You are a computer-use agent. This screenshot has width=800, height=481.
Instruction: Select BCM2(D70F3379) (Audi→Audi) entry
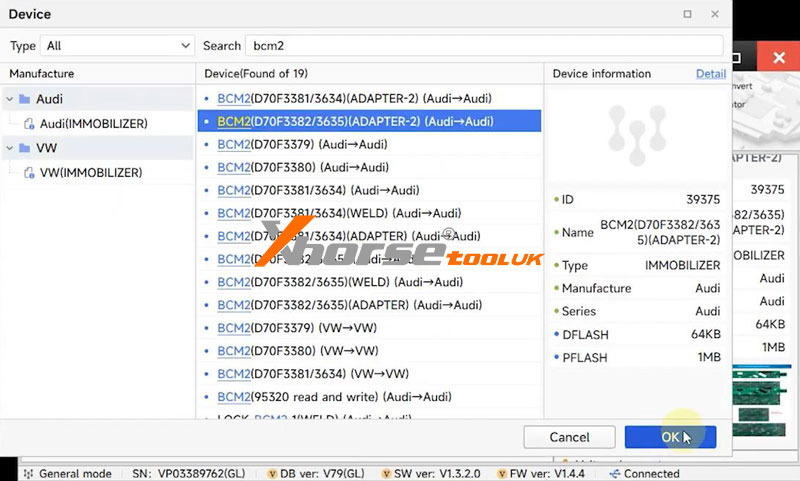pos(369,144)
